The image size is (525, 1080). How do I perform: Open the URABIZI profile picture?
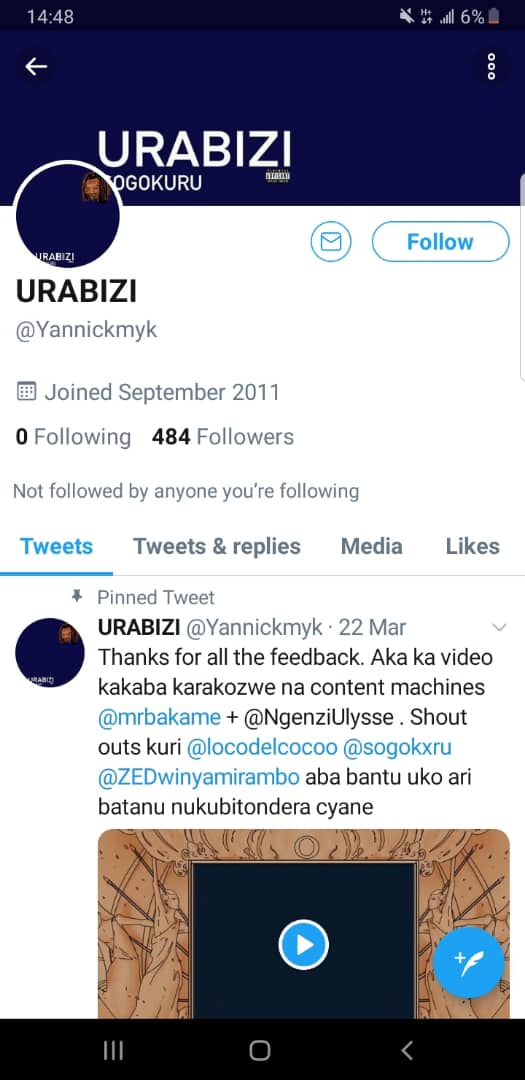68,216
